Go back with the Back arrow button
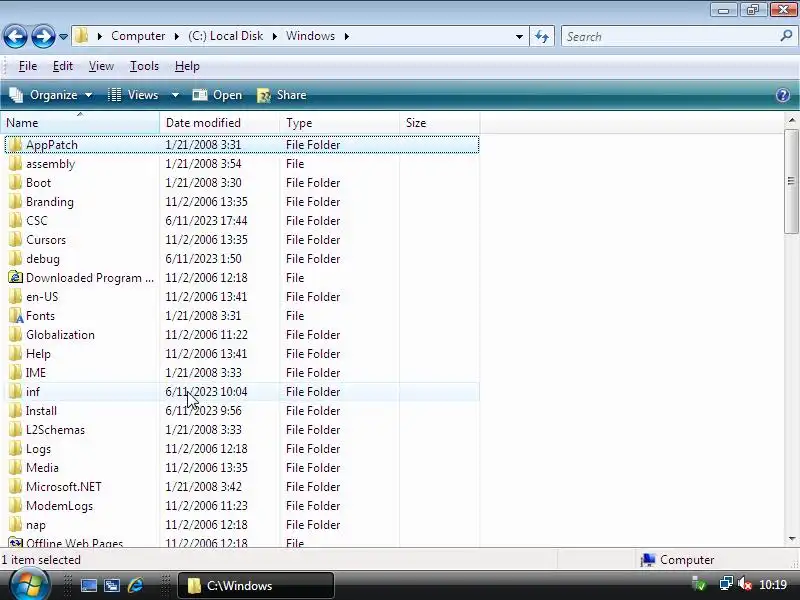The image size is (800, 600). coord(15,36)
